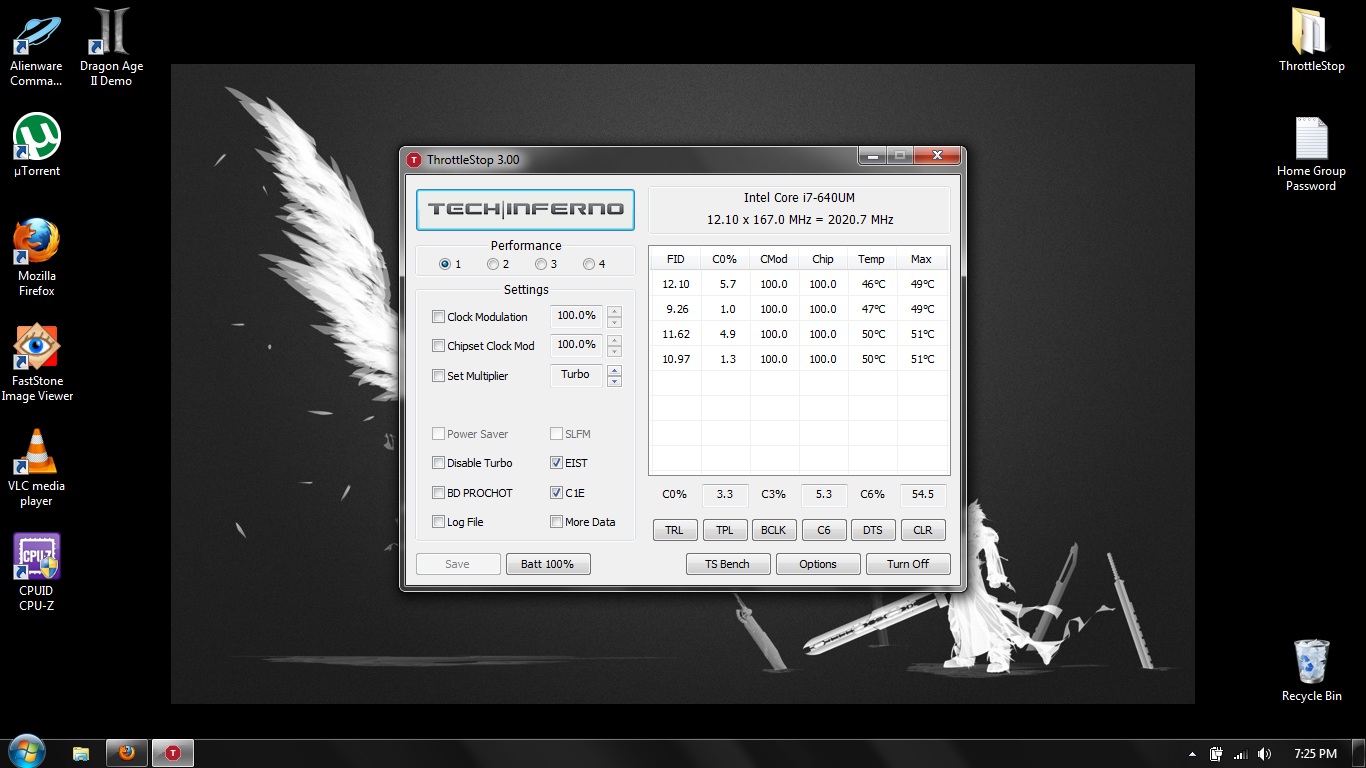1366x768 pixels.
Task: Open battery power status tray icon
Action: [x=1216, y=754]
